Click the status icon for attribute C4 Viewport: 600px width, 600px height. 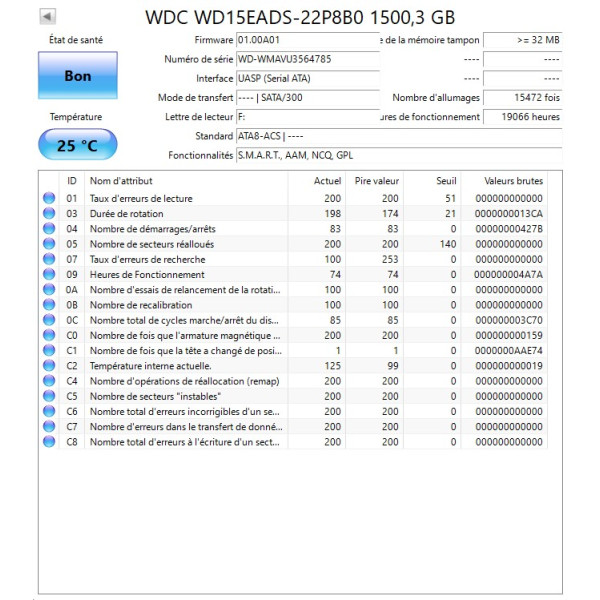coord(49,381)
